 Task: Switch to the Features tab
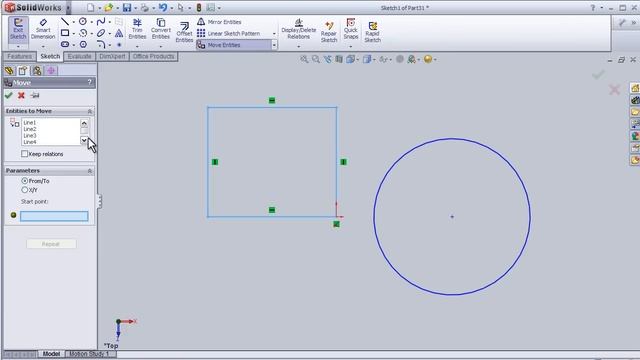tap(20, 56)
